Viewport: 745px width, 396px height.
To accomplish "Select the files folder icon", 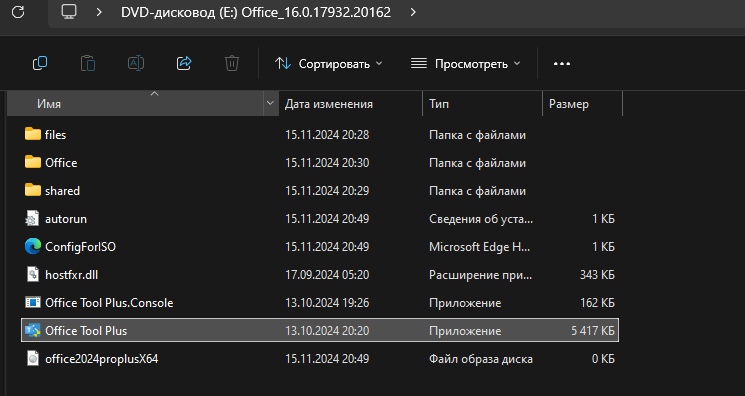I will tap(33, 135).
